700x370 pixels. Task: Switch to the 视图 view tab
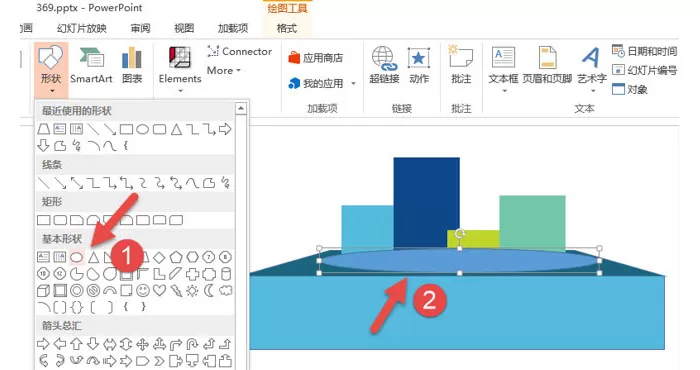point(184,29)
